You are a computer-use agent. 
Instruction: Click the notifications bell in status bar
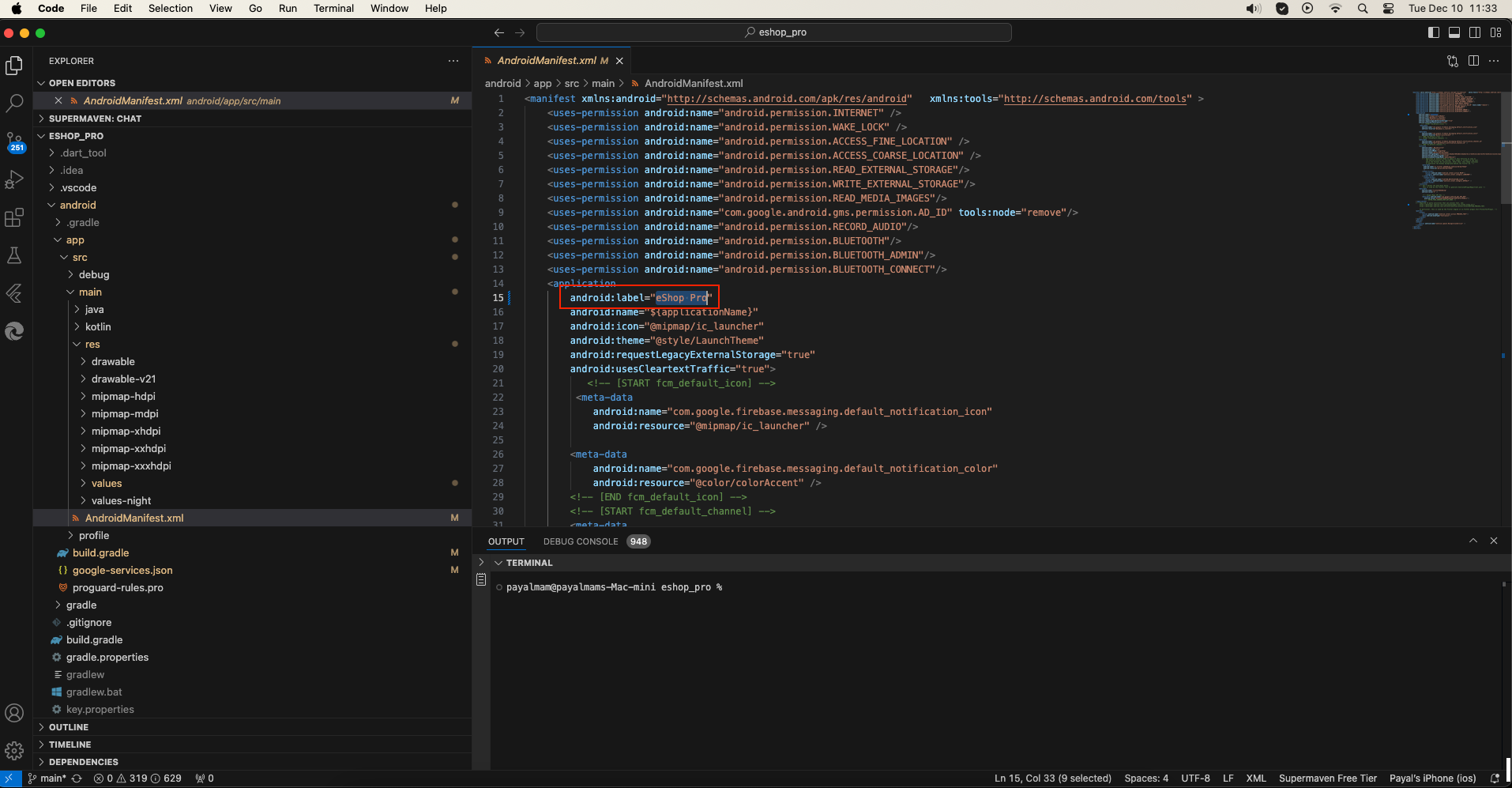click(x=1495, y=779)
